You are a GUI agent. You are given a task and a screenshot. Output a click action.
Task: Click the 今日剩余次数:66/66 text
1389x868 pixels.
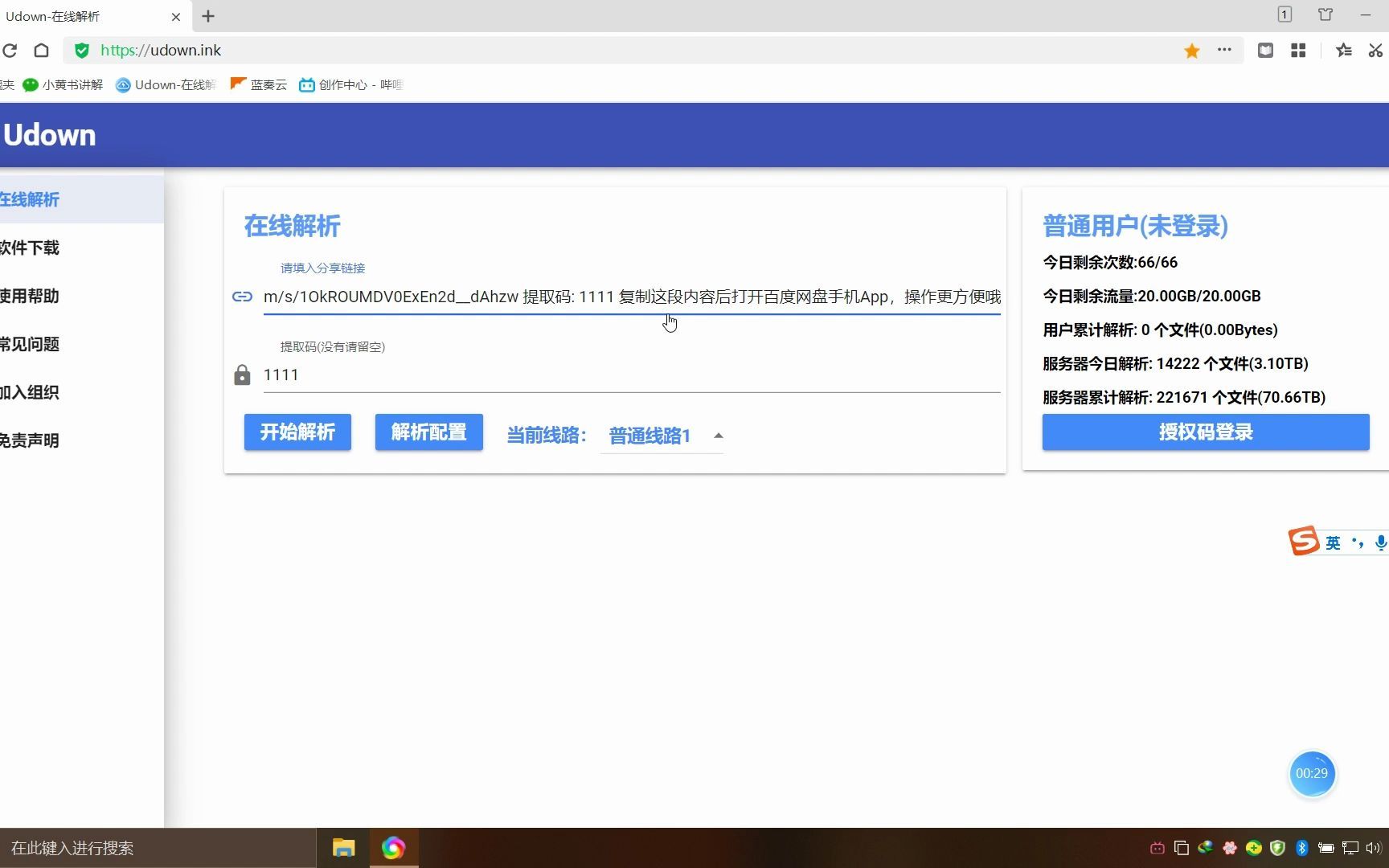coord(1110,262)
